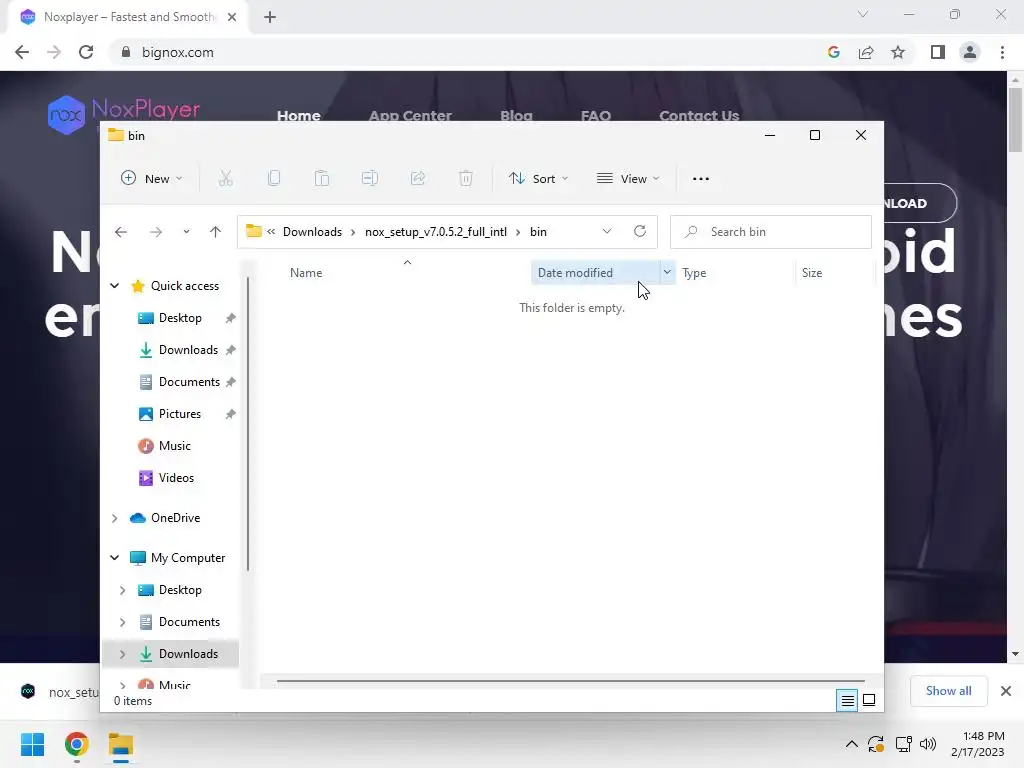1024x768 pixels.
Task: Open Windows Start menu
Action: click(x=32, y=744)
